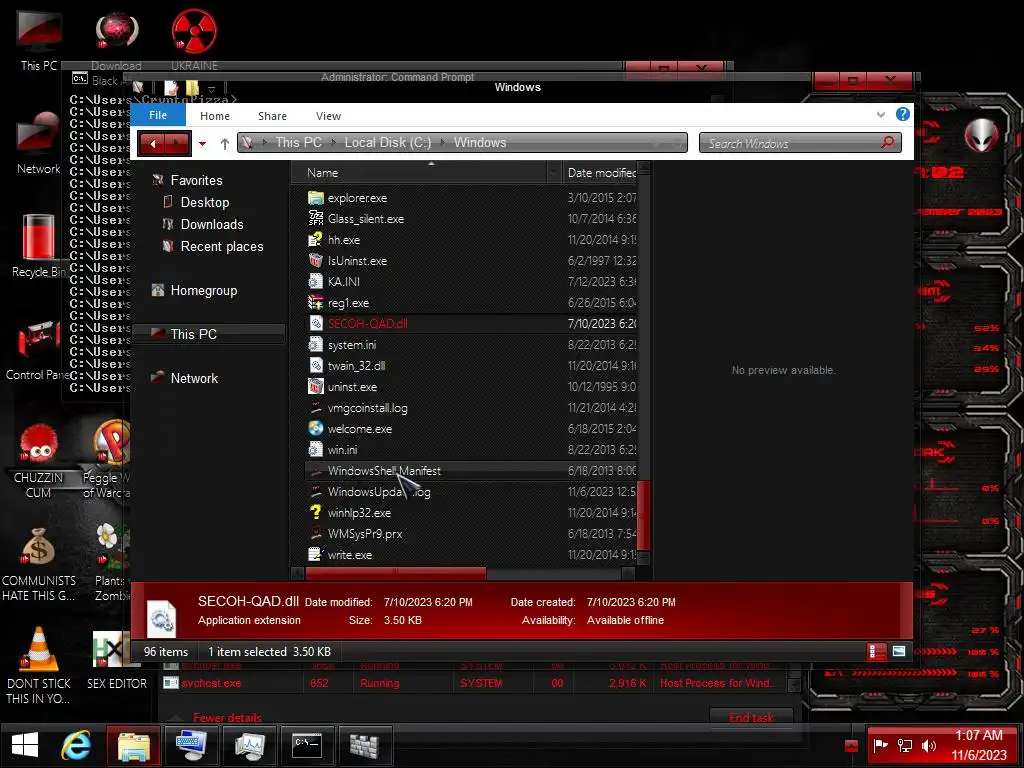Select Favorites in navigation pane

coord(196,180)
